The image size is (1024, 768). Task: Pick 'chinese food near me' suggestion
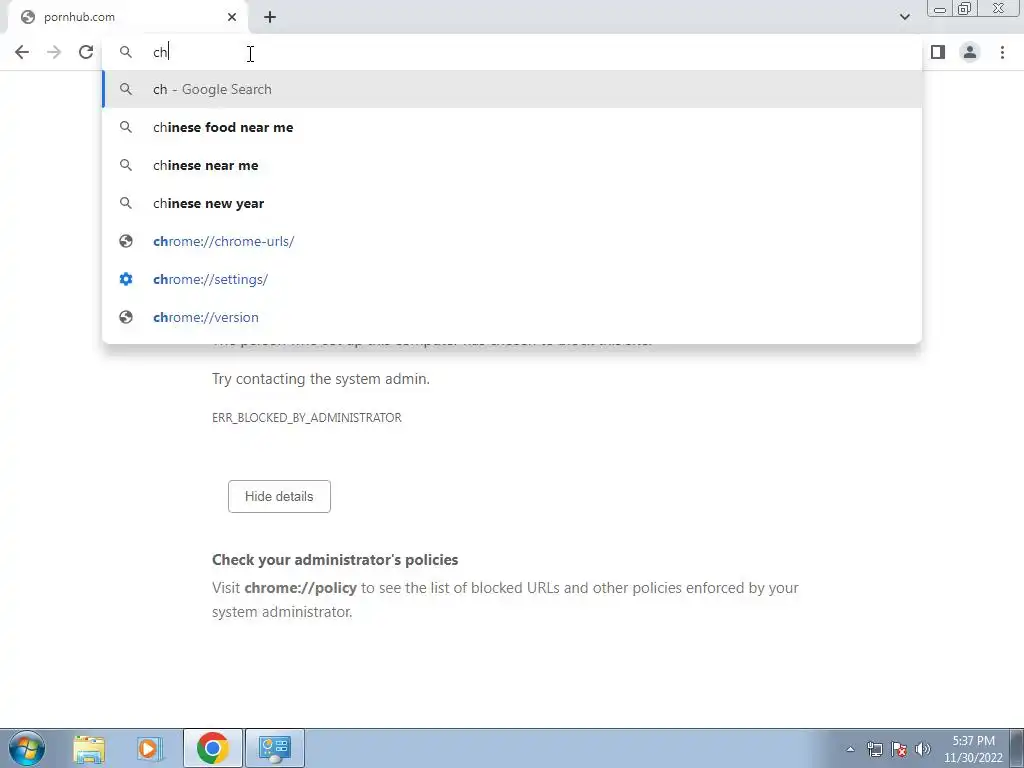point(512,127)
